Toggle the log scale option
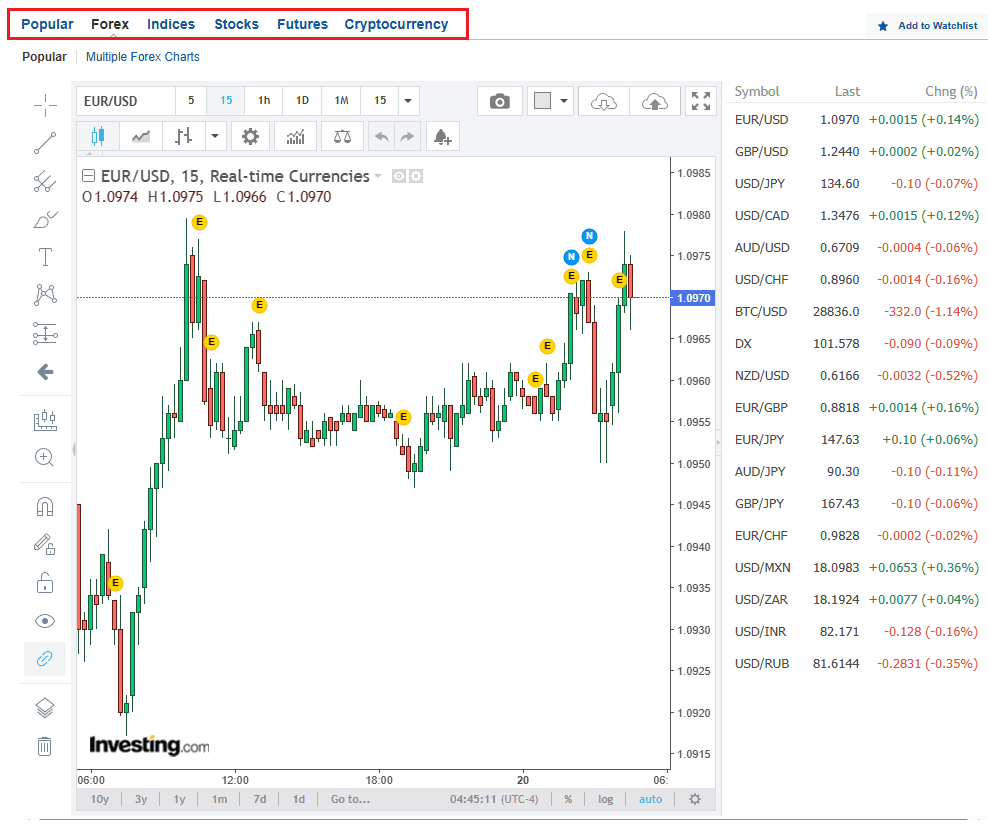This screenshot has width=988, height=824. (x=605, y=799)
